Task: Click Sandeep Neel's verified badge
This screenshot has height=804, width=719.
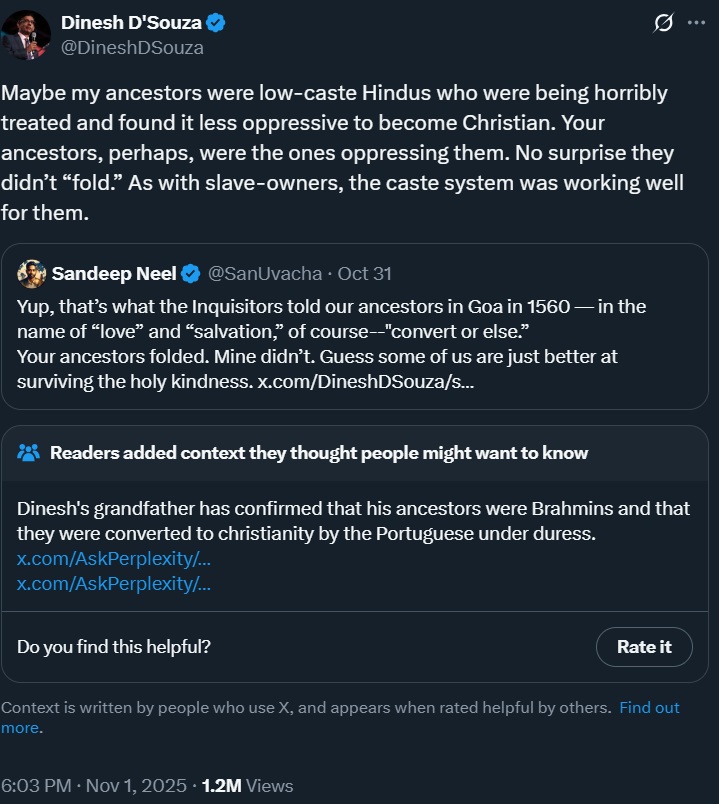Action: click(x=191, y=273)
